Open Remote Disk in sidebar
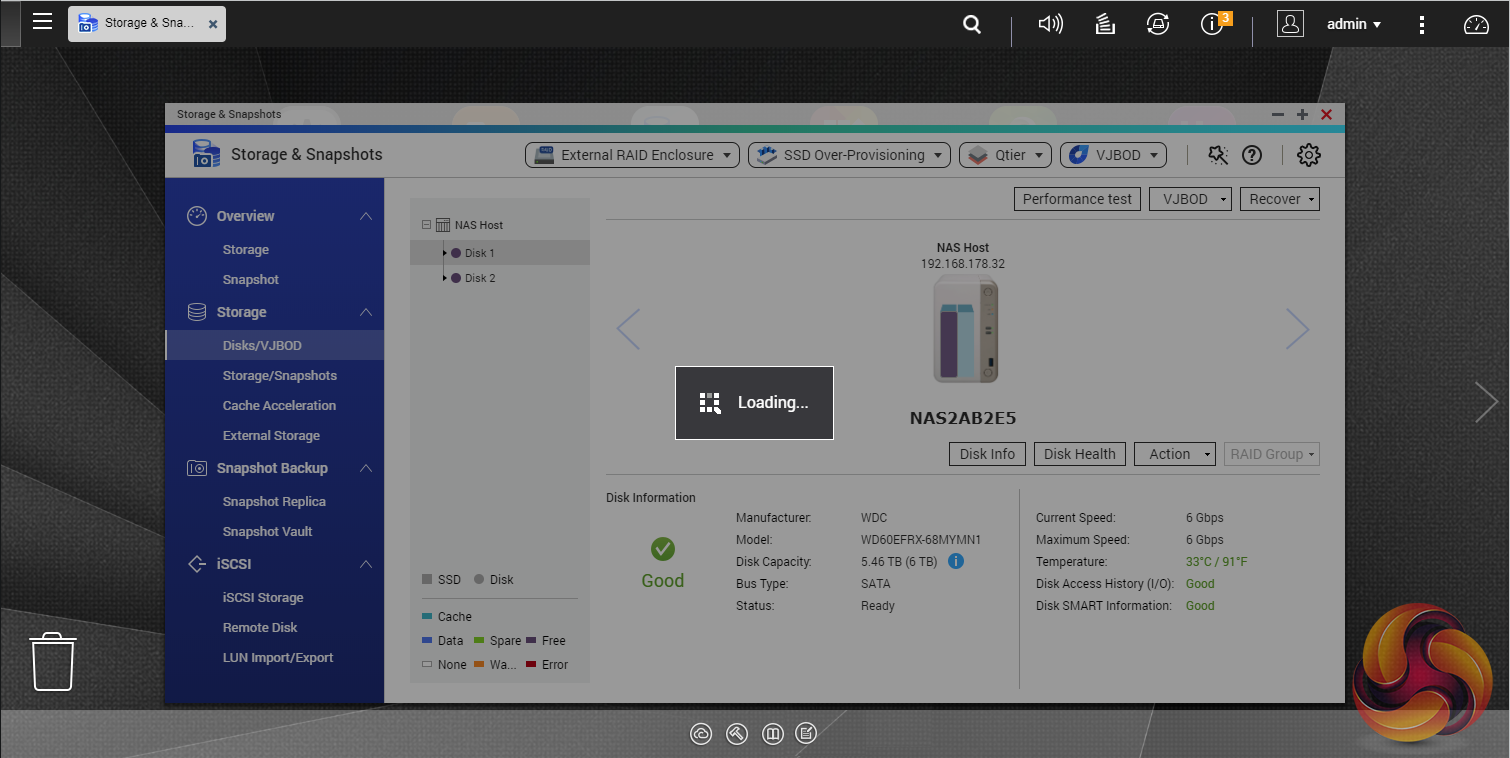 click(x=260, y=627)
